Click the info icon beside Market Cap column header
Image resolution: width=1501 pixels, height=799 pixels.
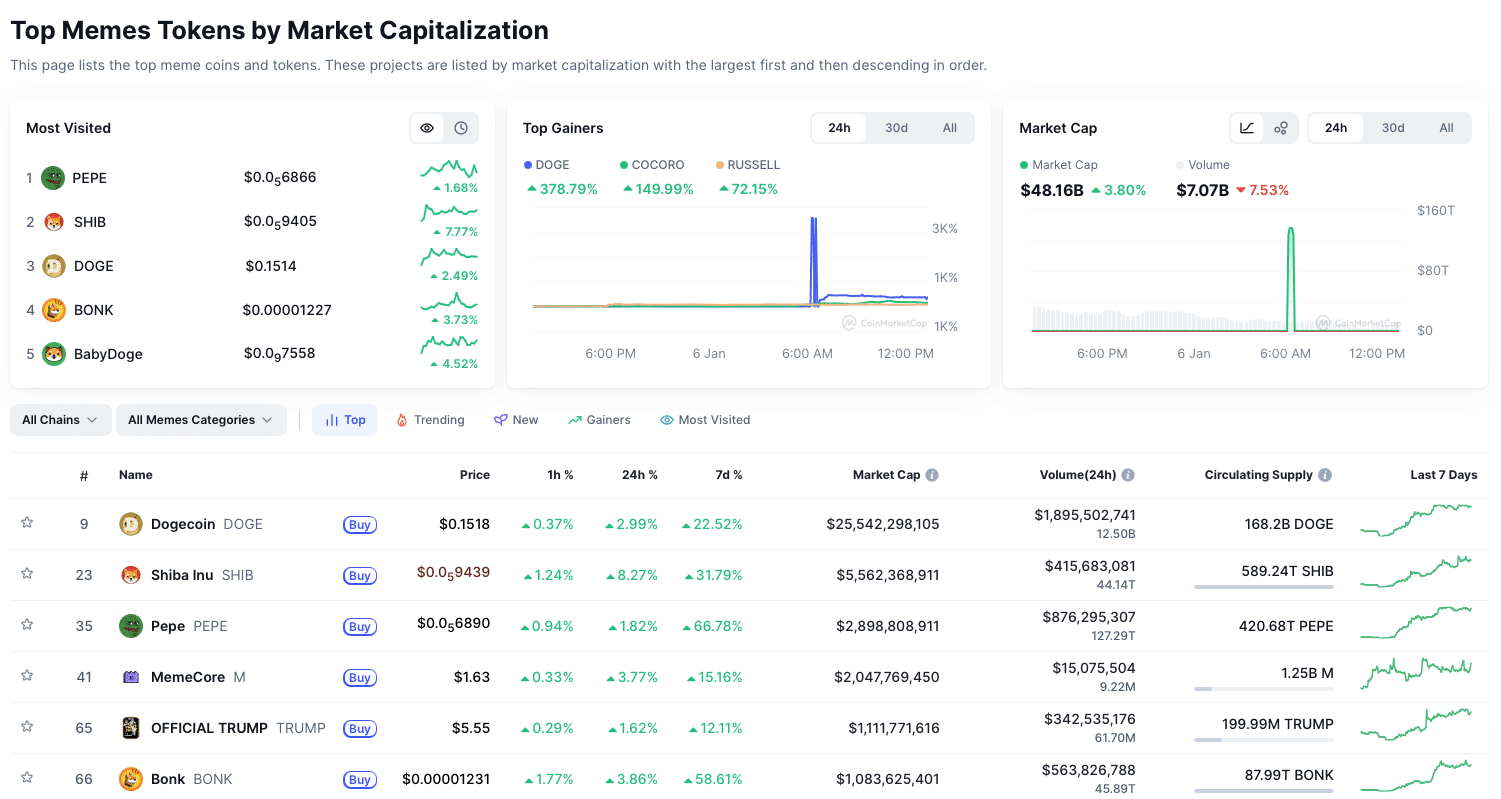932,475
